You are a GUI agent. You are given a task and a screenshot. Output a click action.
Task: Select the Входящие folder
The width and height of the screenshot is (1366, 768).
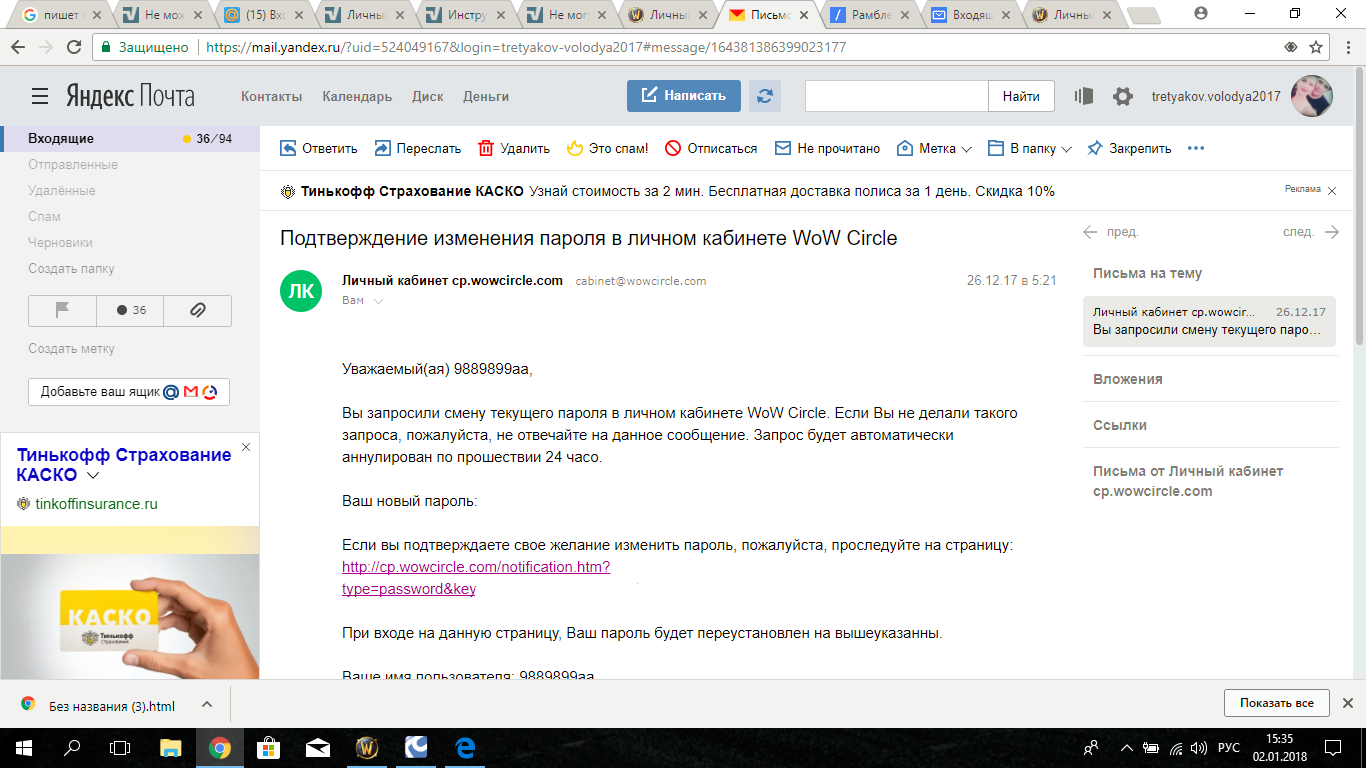61,138
